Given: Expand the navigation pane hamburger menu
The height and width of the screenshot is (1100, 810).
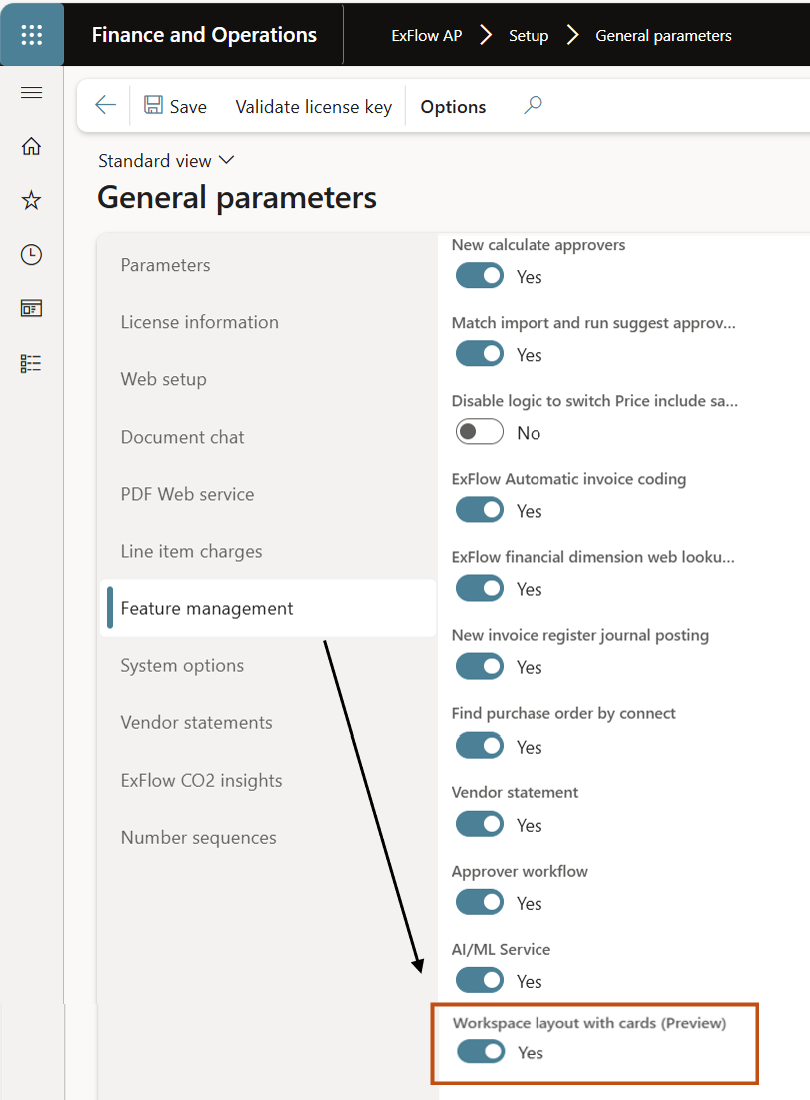Looking at the screenshot, I should [31, 93].
